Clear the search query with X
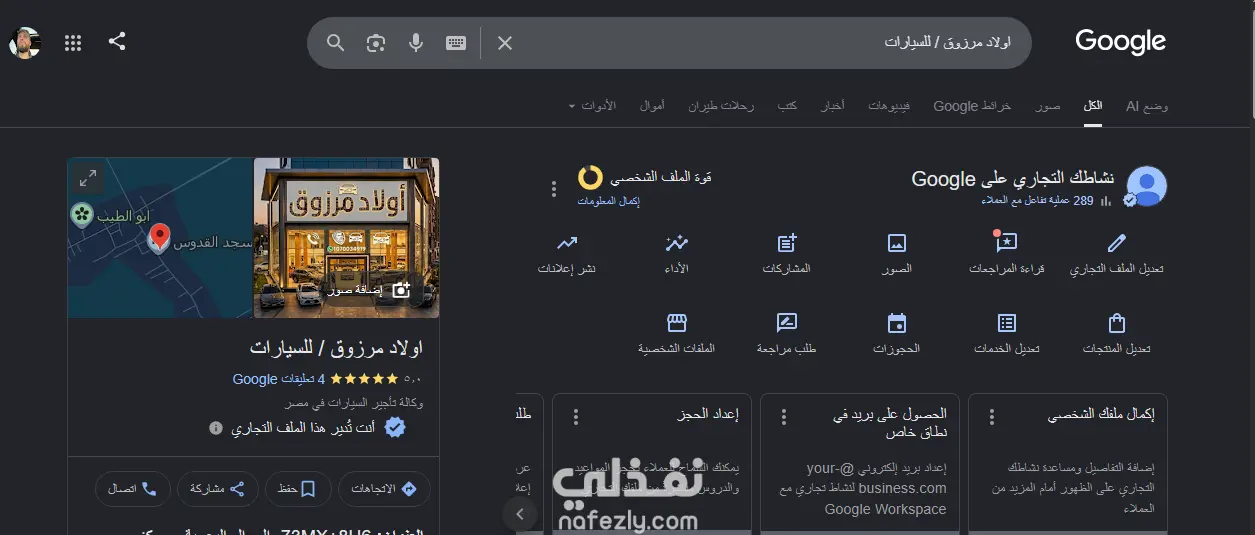Image resolution: width=1255 pixels, height=535 pixels. 505,43
